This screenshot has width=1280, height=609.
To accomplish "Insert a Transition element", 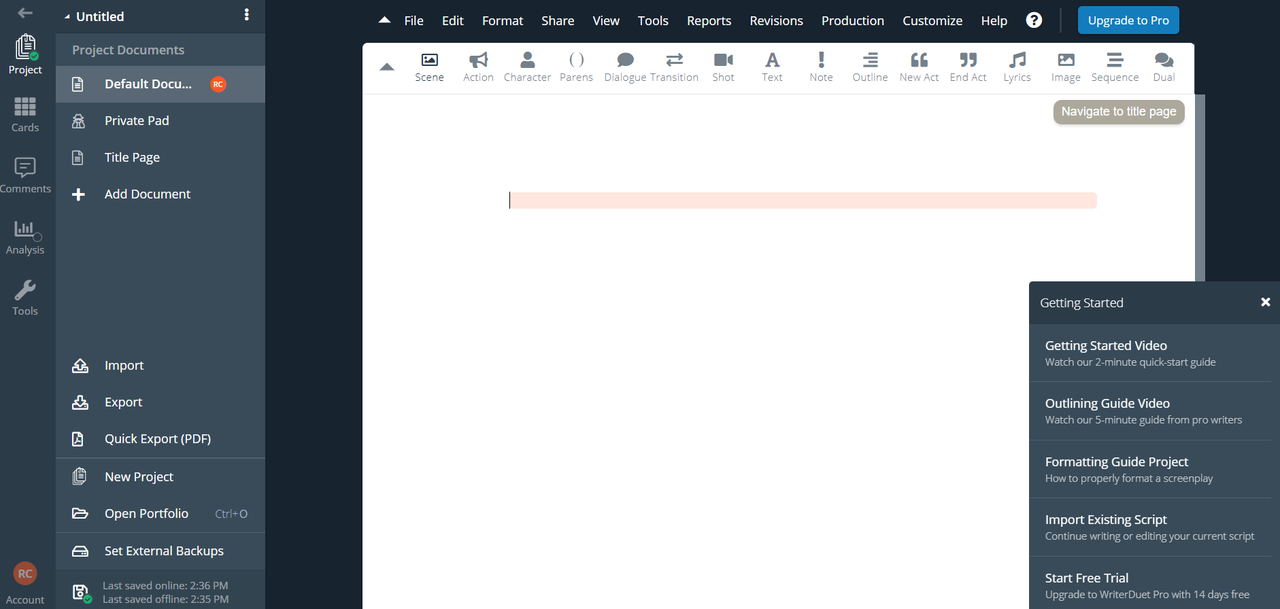I will tap(674, 67).
